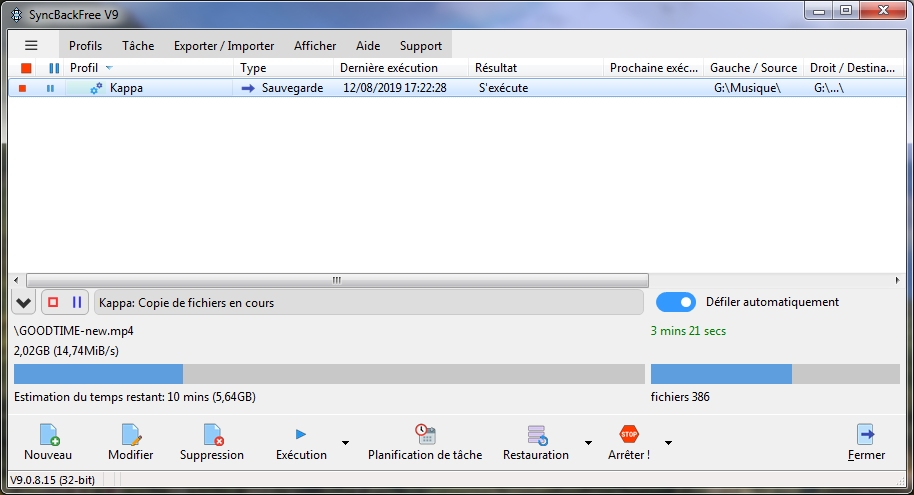The image size is (914, 495).
Task: Pause the Kappa profile row
Action: [50, 88]
